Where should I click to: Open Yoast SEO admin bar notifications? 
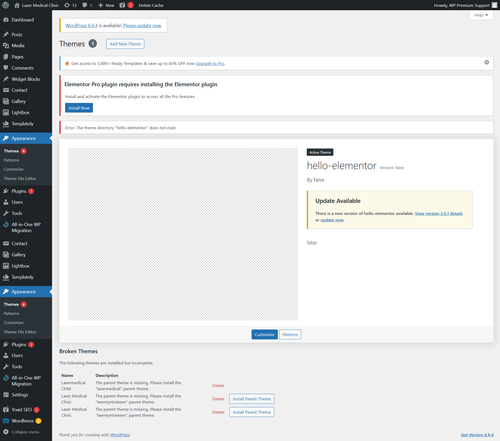click(126, 5)
